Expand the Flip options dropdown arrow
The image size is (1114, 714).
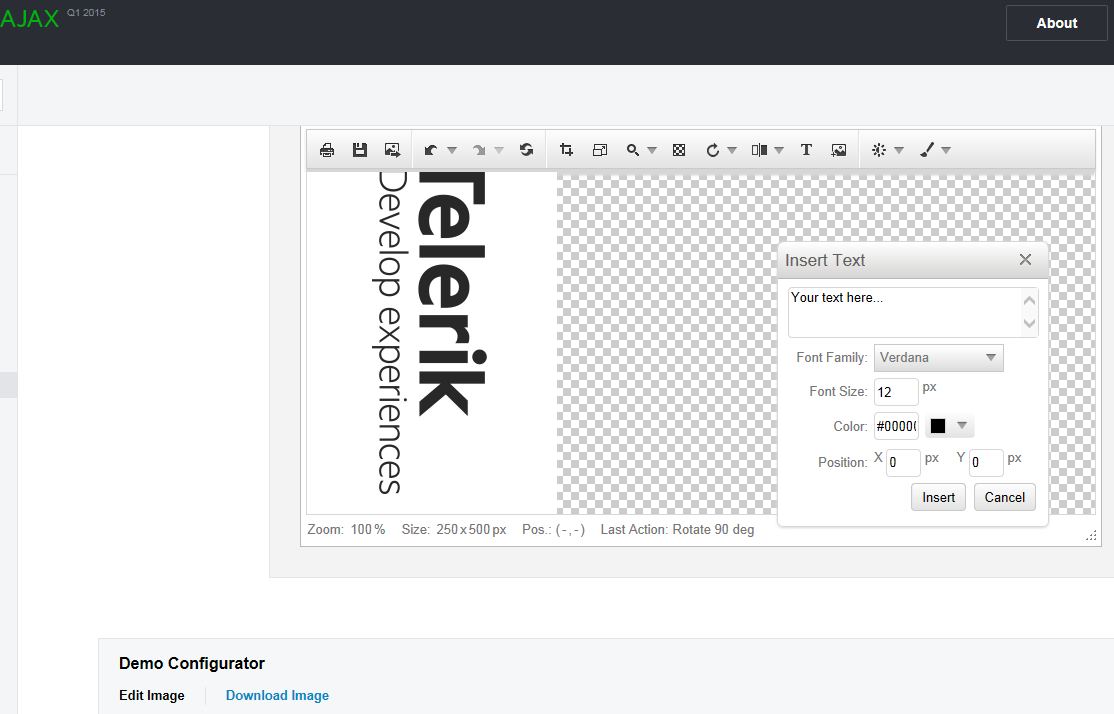coord(779,150)
